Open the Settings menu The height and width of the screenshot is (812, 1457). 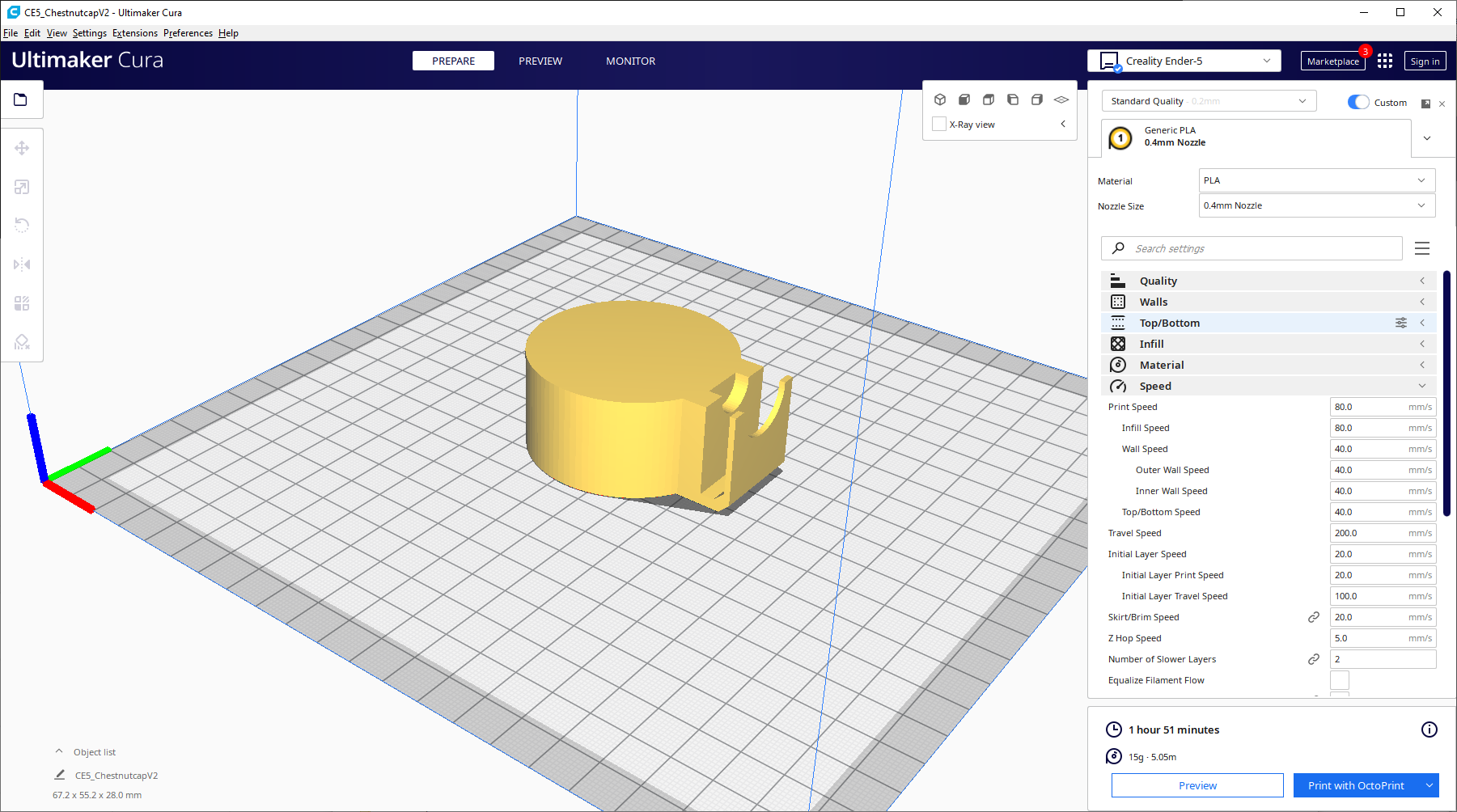(x=90, y=33)
